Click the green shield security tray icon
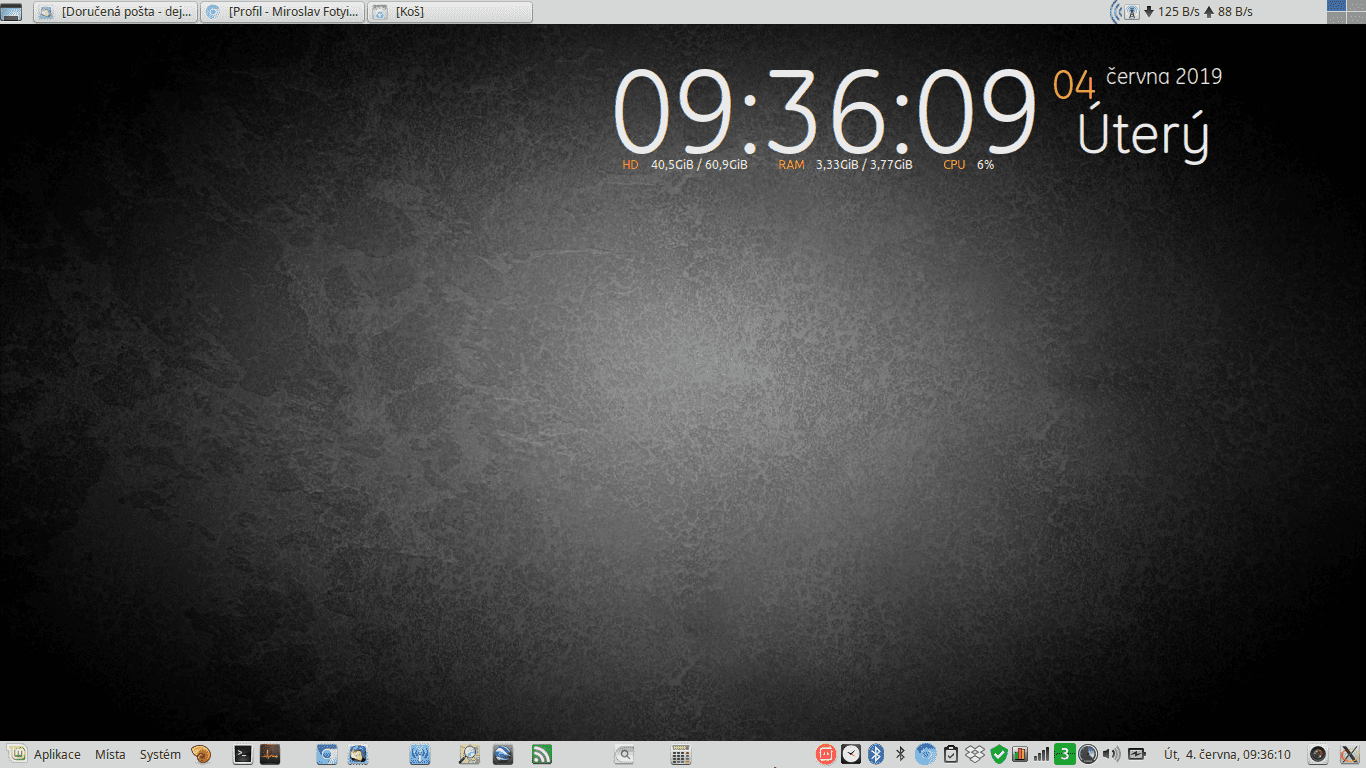Viewport: 1366px width, 768px height. [998, 754]
